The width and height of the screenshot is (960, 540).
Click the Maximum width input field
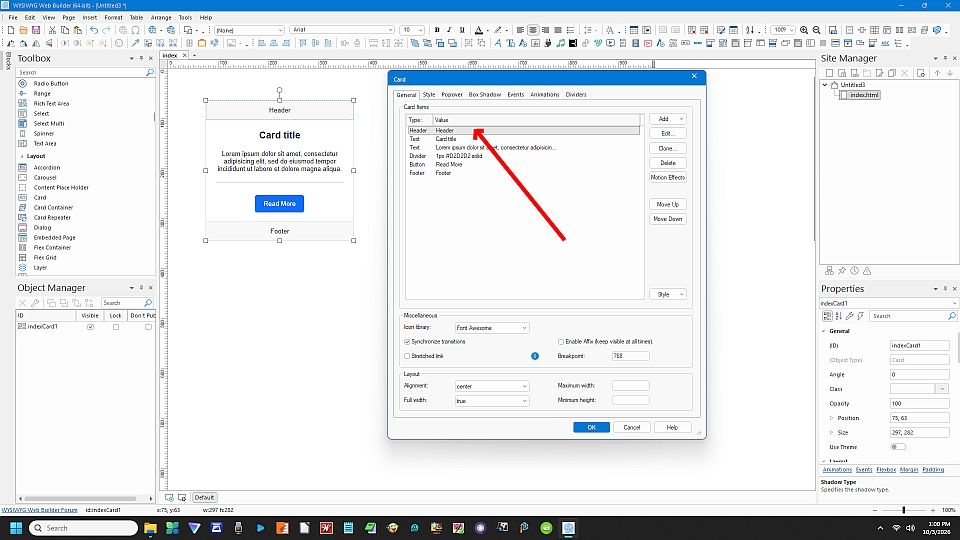click(x=631, y=386)
